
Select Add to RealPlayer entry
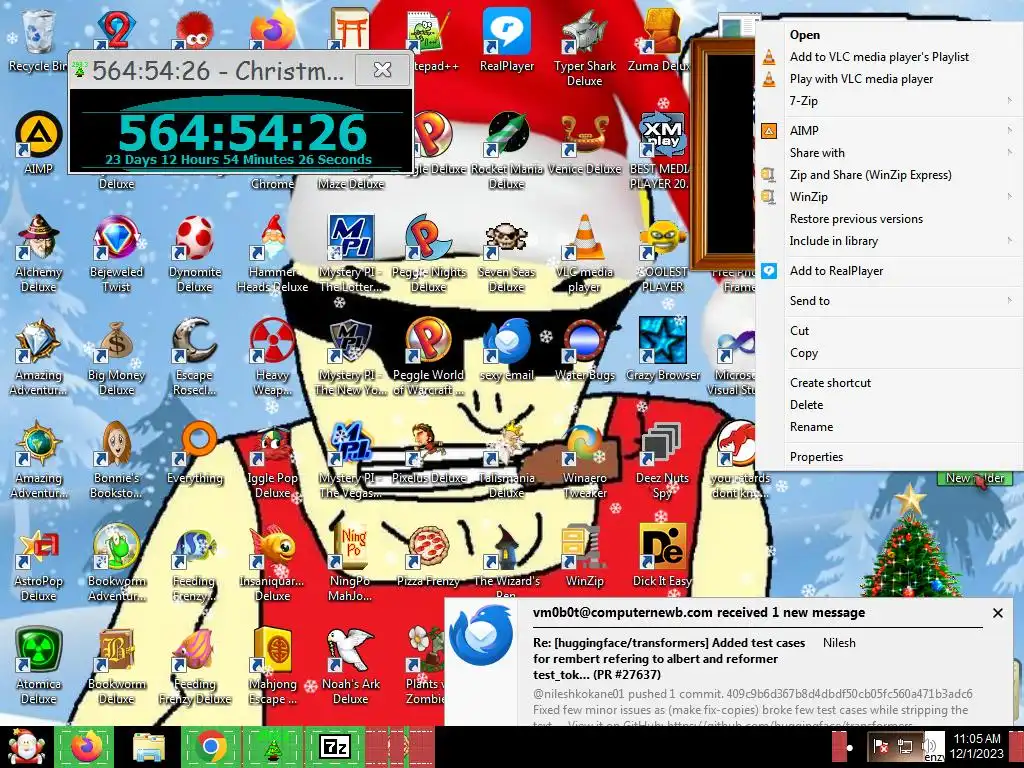(x=889, y=271)
